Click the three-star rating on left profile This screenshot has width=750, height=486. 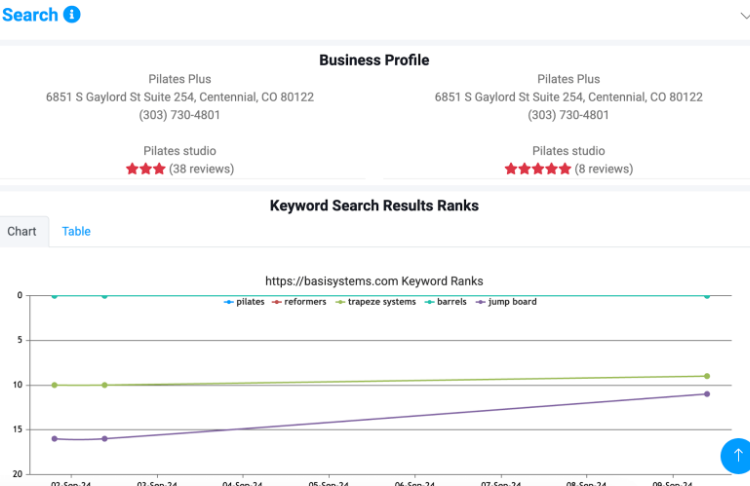pyautogui.click(x=146, y=169)
